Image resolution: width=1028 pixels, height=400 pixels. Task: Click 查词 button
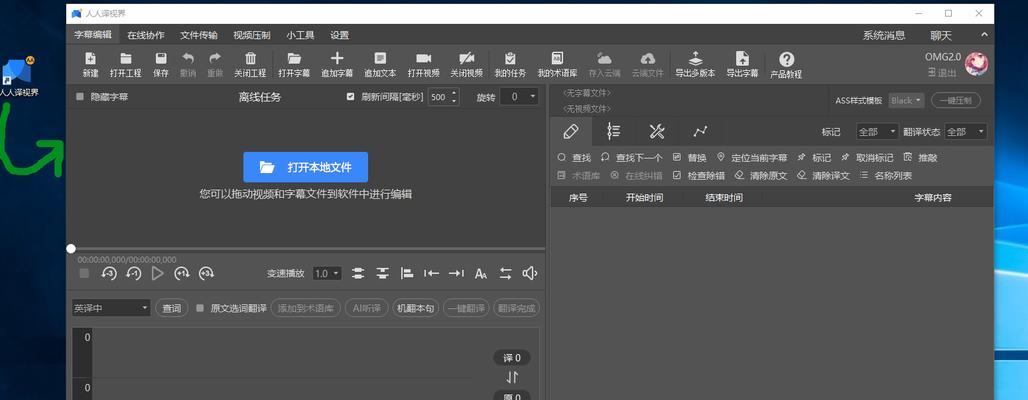171,308
